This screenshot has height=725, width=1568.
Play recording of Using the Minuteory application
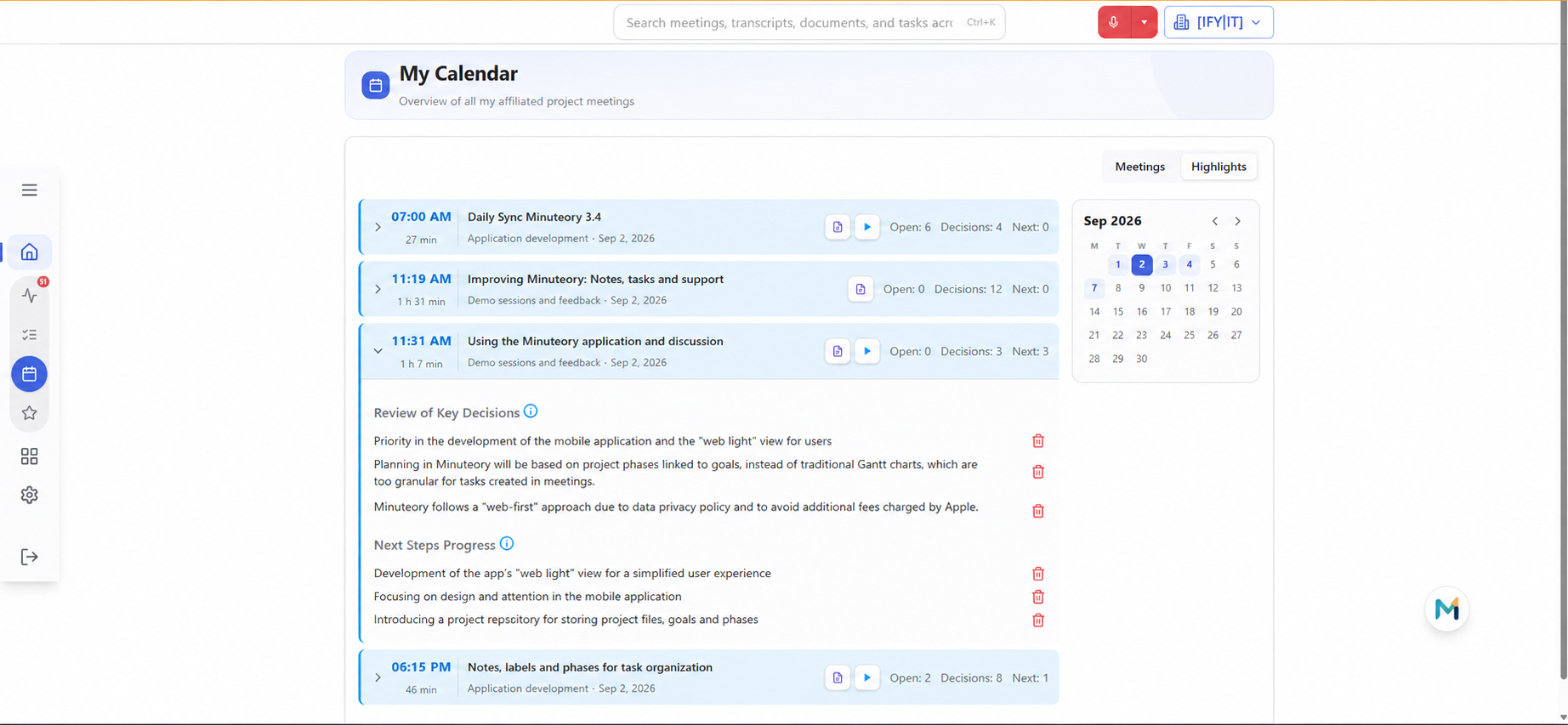click(x=867, y=351)
